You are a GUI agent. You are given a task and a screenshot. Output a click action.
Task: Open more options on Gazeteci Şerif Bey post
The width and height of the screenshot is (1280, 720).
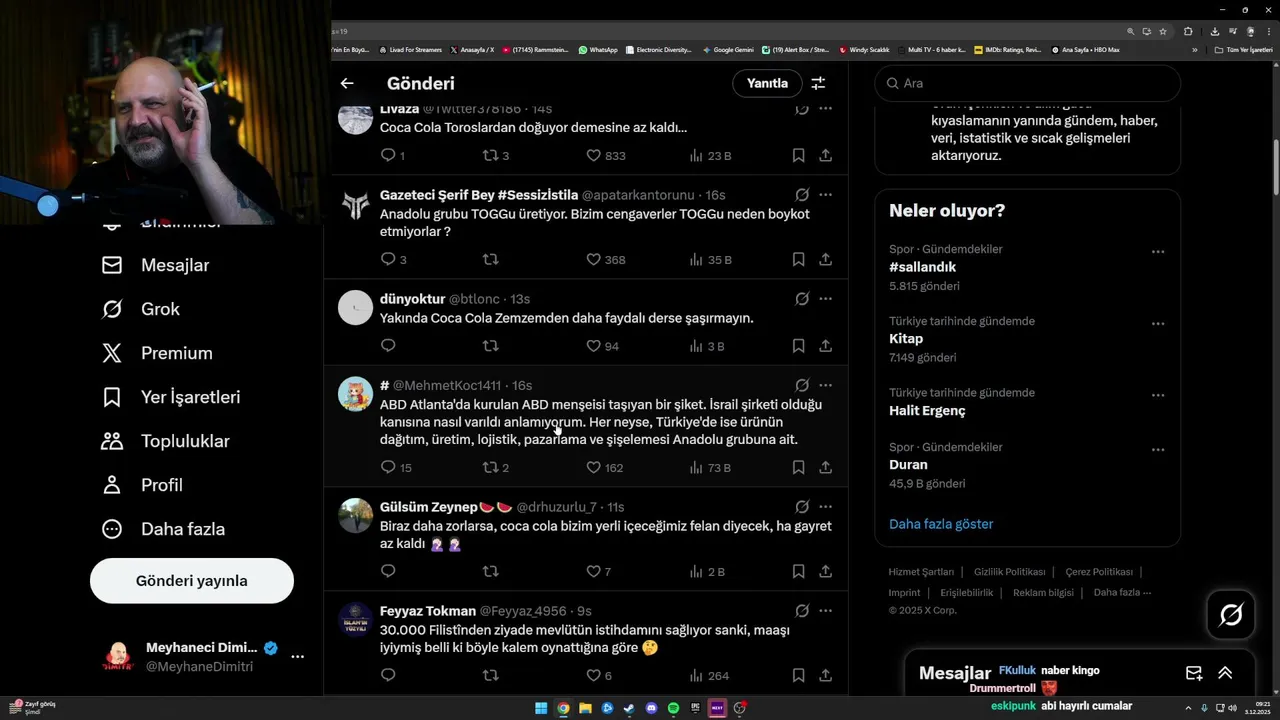tap(825, 195)
